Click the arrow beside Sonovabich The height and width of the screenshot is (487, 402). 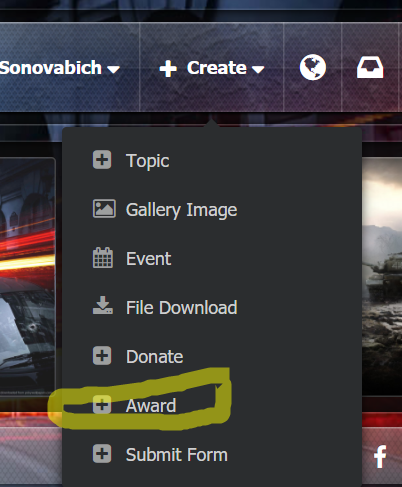tap(113, 69)
